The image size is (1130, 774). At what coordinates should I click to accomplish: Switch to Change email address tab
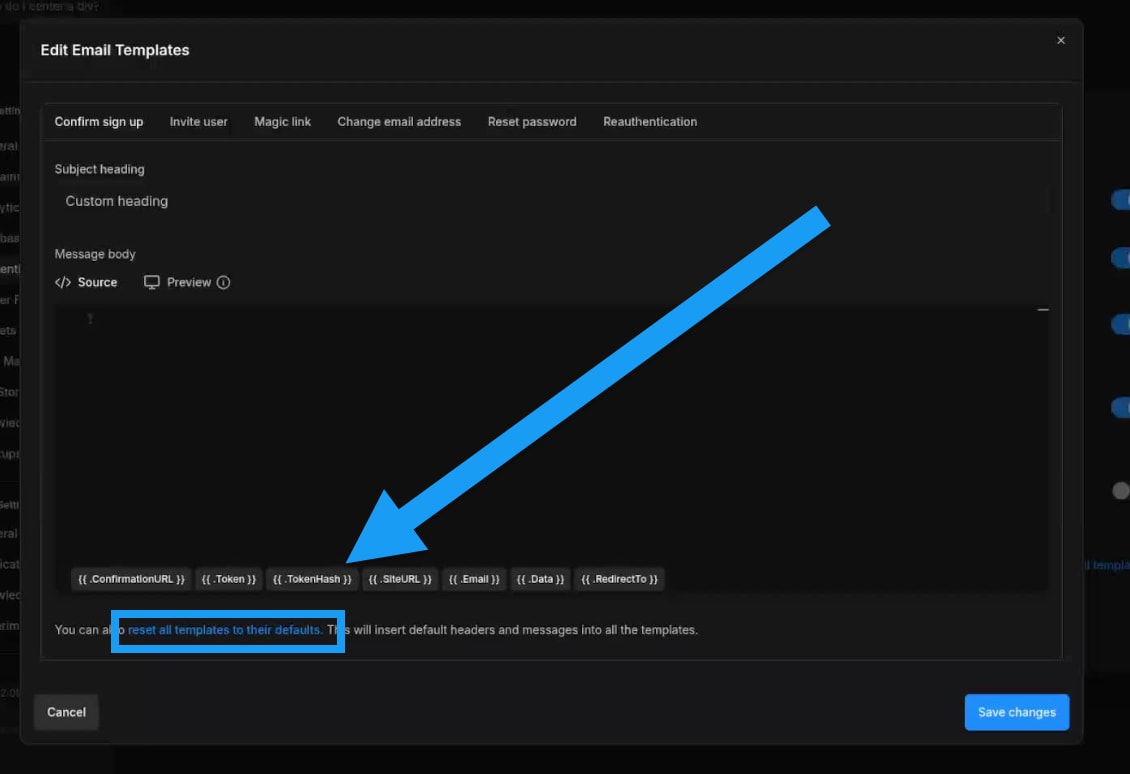[x=399, y=121]
